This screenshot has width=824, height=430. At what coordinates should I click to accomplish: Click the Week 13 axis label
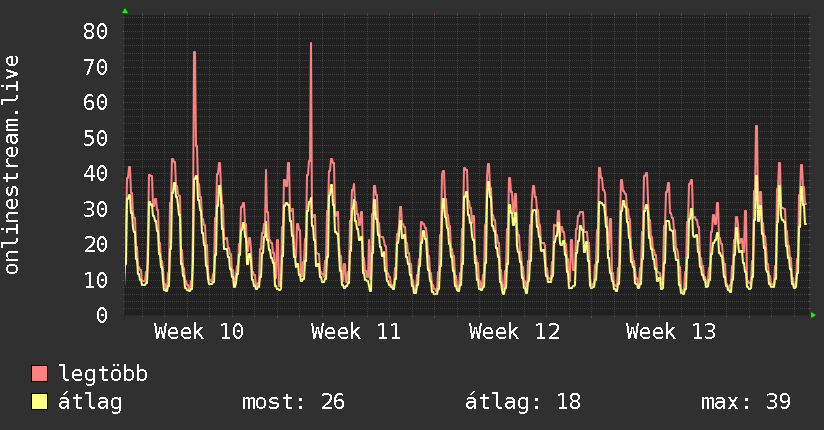point(671,332)
